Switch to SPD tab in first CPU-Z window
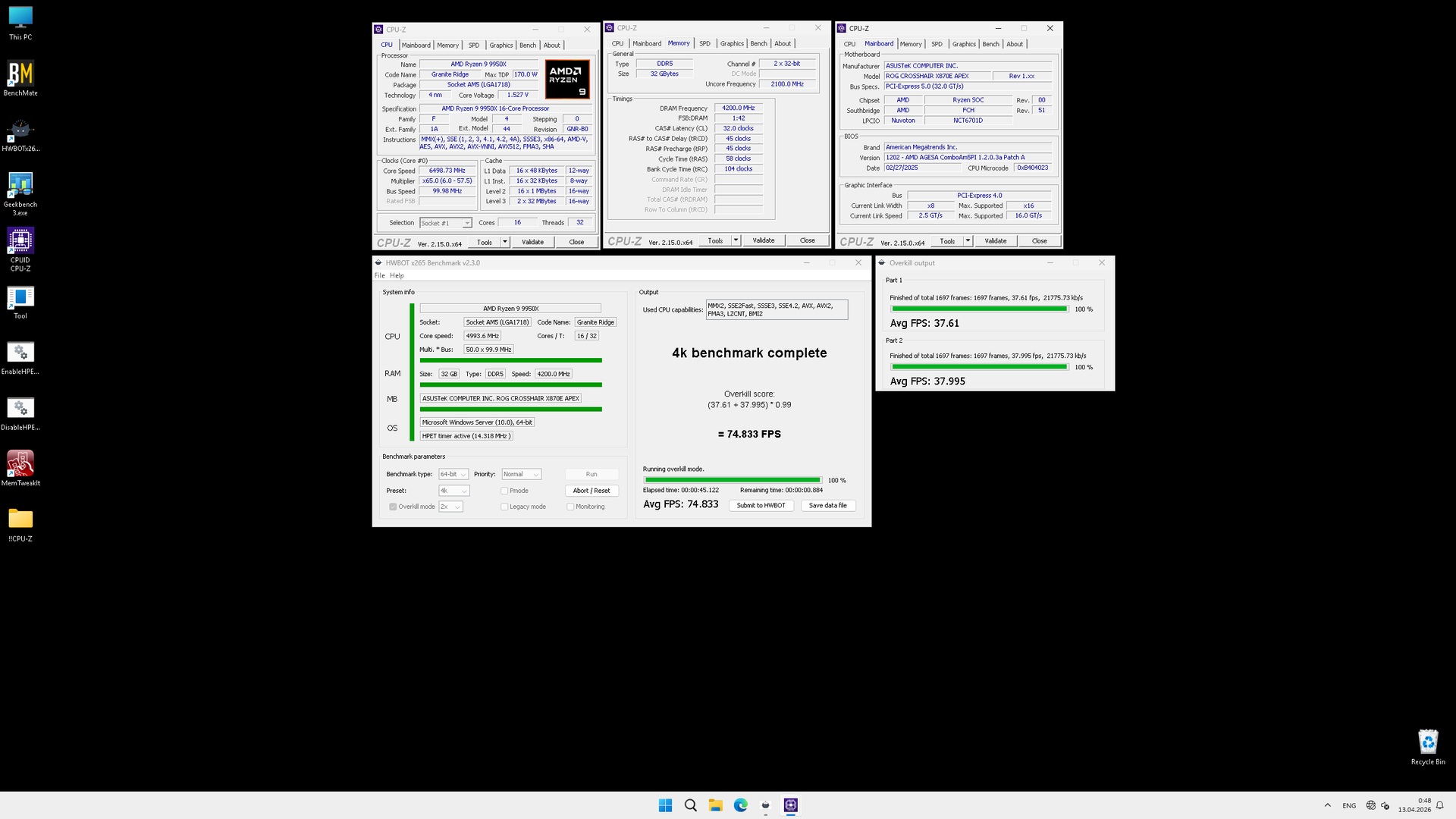The width and height of the screenshot is (1456, 819). click(474, 45)
